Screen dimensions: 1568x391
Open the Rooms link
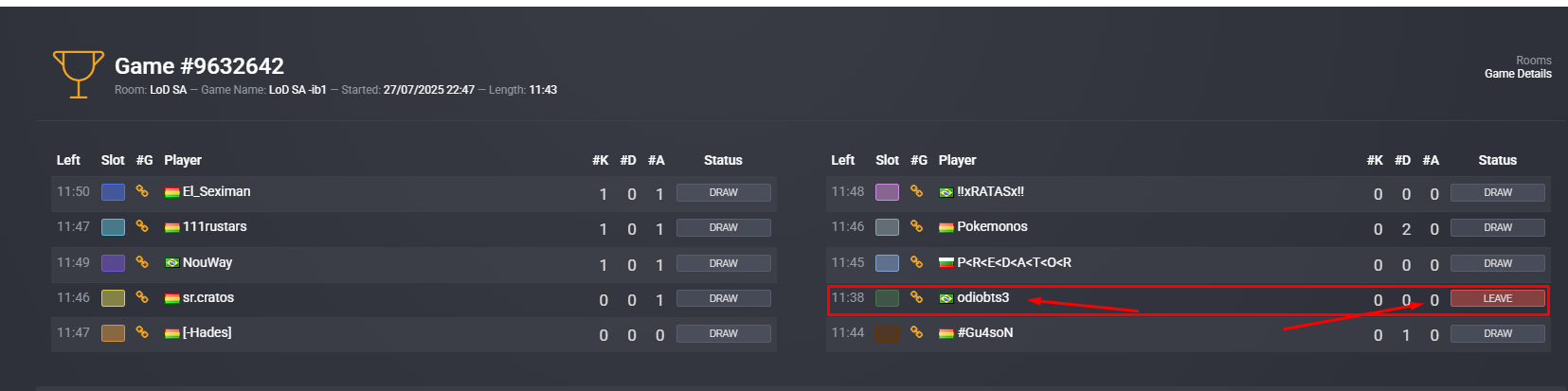(1533, 61)
